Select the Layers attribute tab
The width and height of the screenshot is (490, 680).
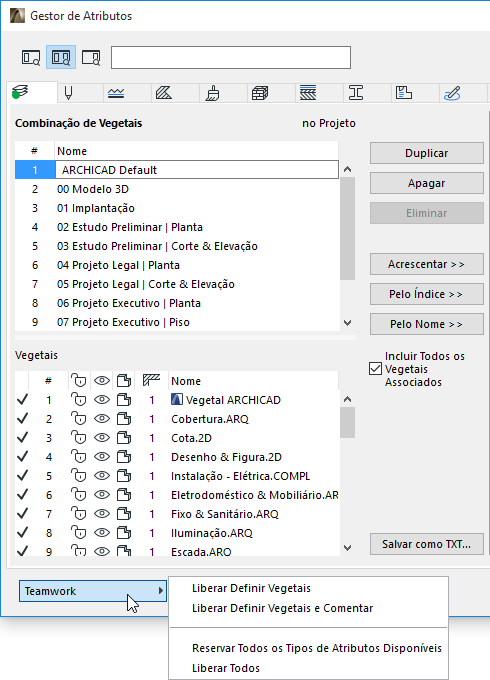(x=32, y=92)
